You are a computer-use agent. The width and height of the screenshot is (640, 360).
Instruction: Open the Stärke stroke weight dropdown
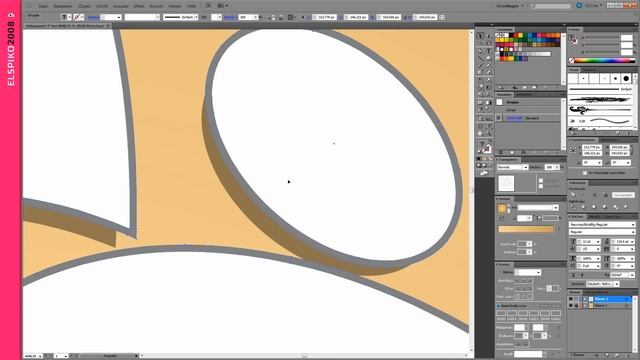[528, 272]
